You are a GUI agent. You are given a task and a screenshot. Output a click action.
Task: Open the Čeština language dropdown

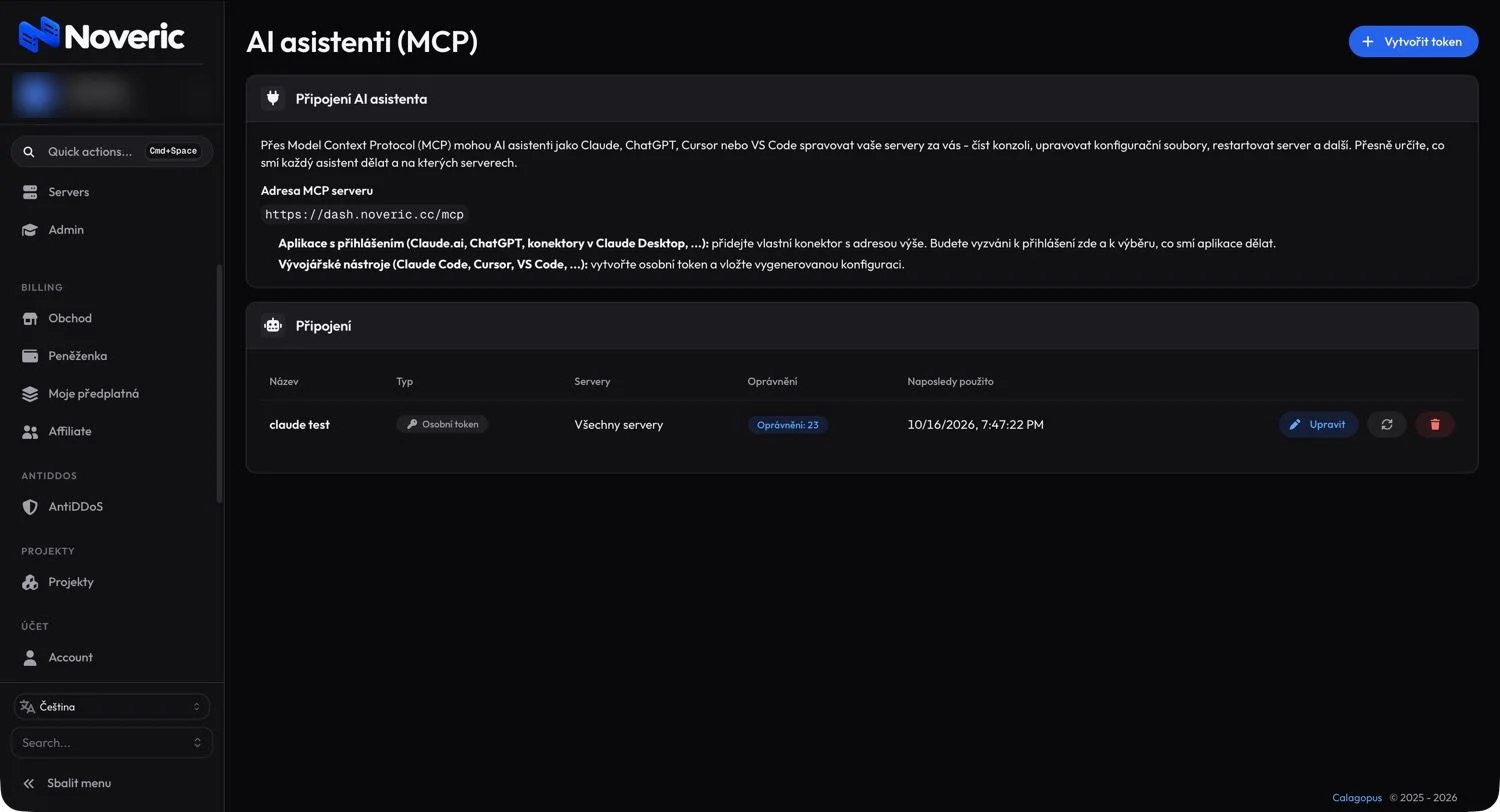(112, 707)
